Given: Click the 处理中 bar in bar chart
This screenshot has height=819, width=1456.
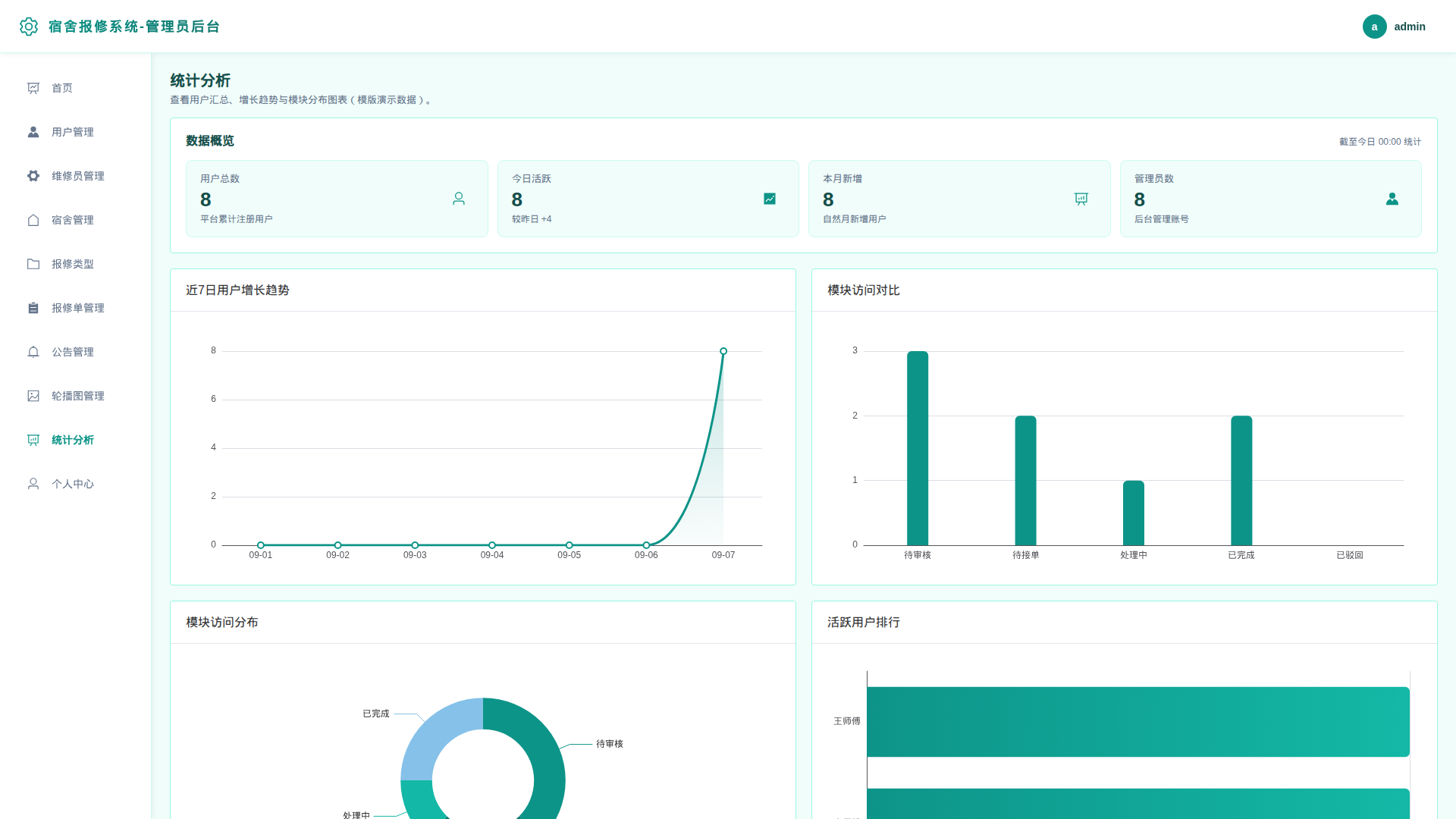Looking at the screenshot, I should 1134,513.
